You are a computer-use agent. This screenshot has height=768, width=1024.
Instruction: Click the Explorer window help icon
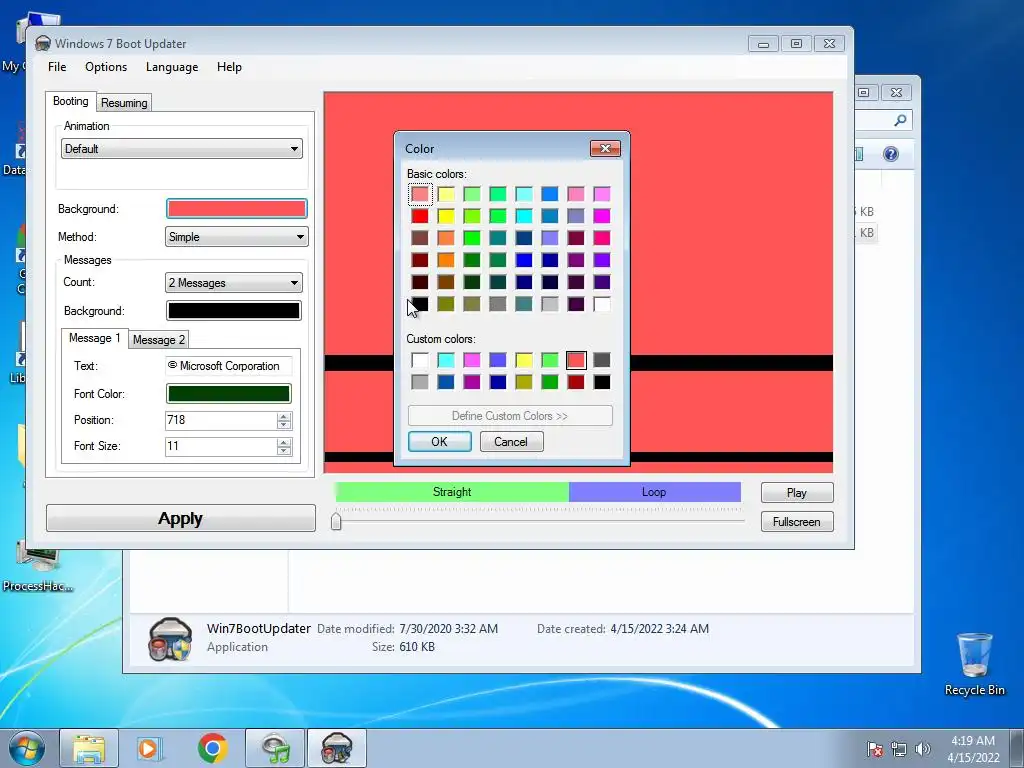click(x=891, y=153)
